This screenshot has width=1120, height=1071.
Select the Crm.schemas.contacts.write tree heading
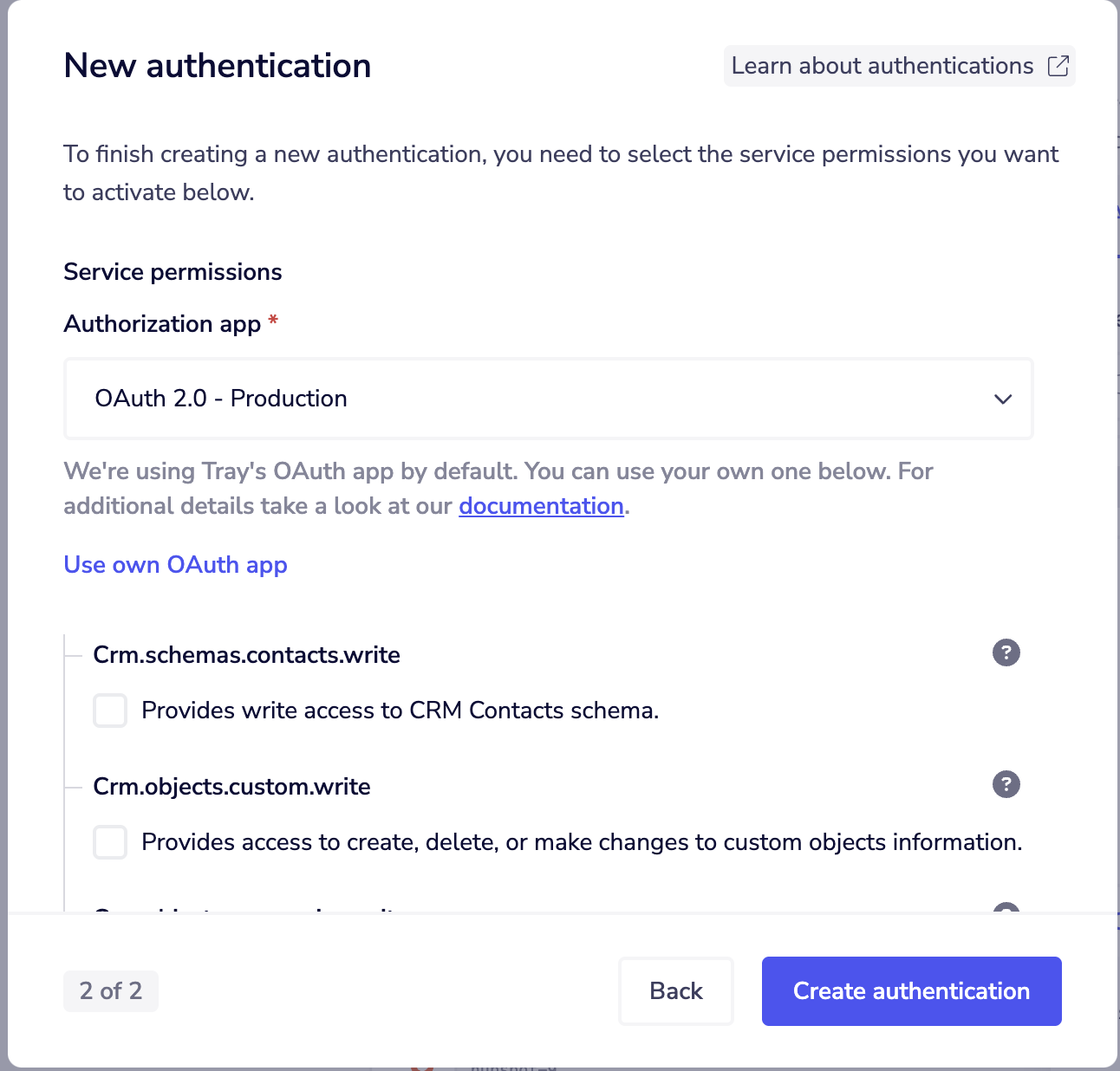click(x=246, y=655)
